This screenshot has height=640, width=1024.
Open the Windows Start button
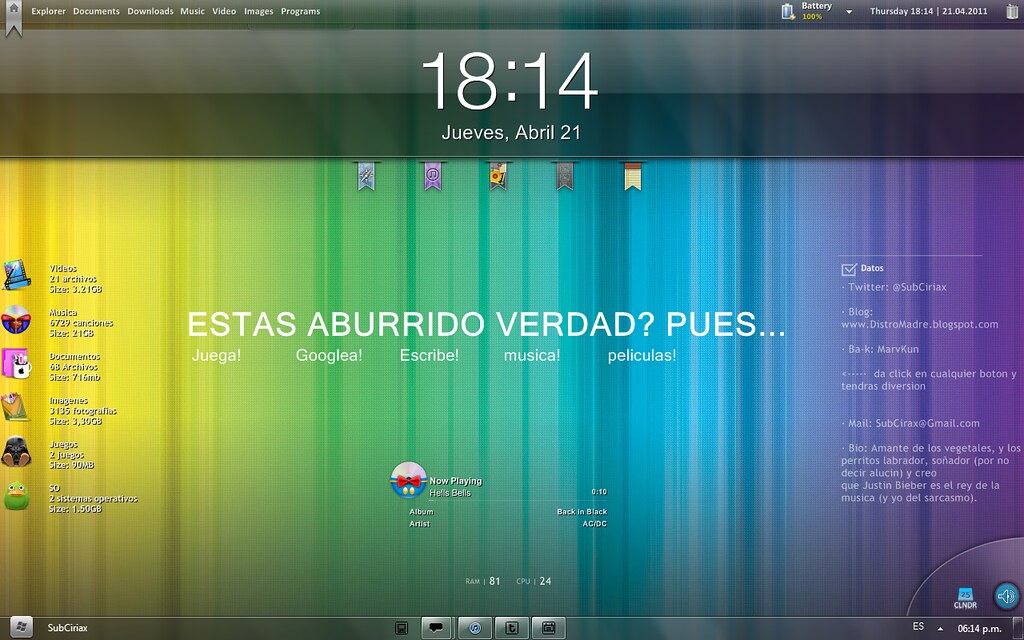tap(20, 628)
